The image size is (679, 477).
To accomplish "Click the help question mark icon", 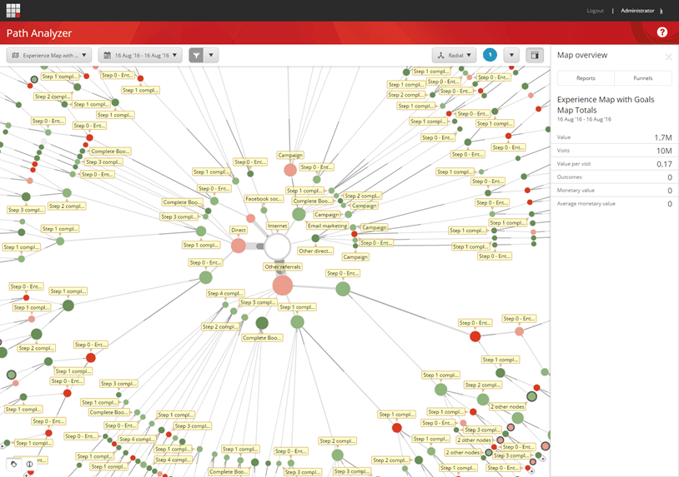I will (662, 32).
